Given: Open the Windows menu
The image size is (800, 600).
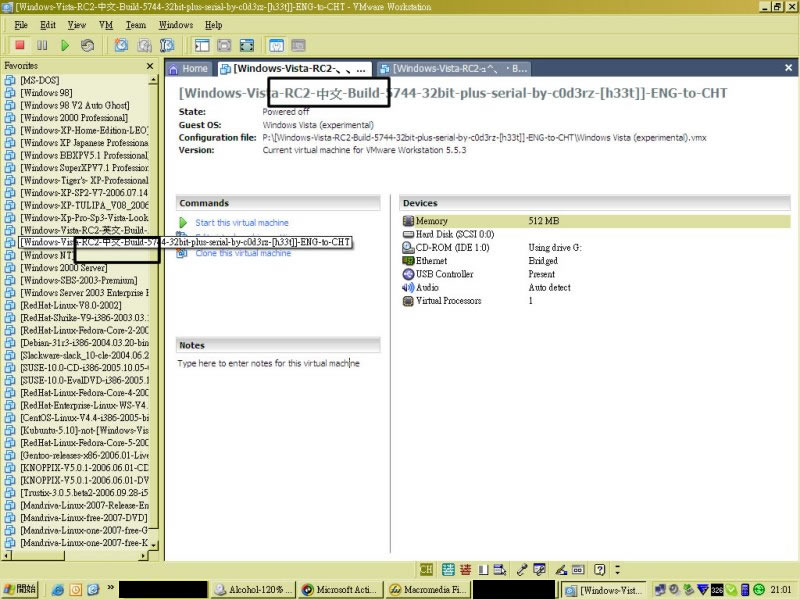Looking at the screenshot, I should pyautogui.click(x=176, y=25).
